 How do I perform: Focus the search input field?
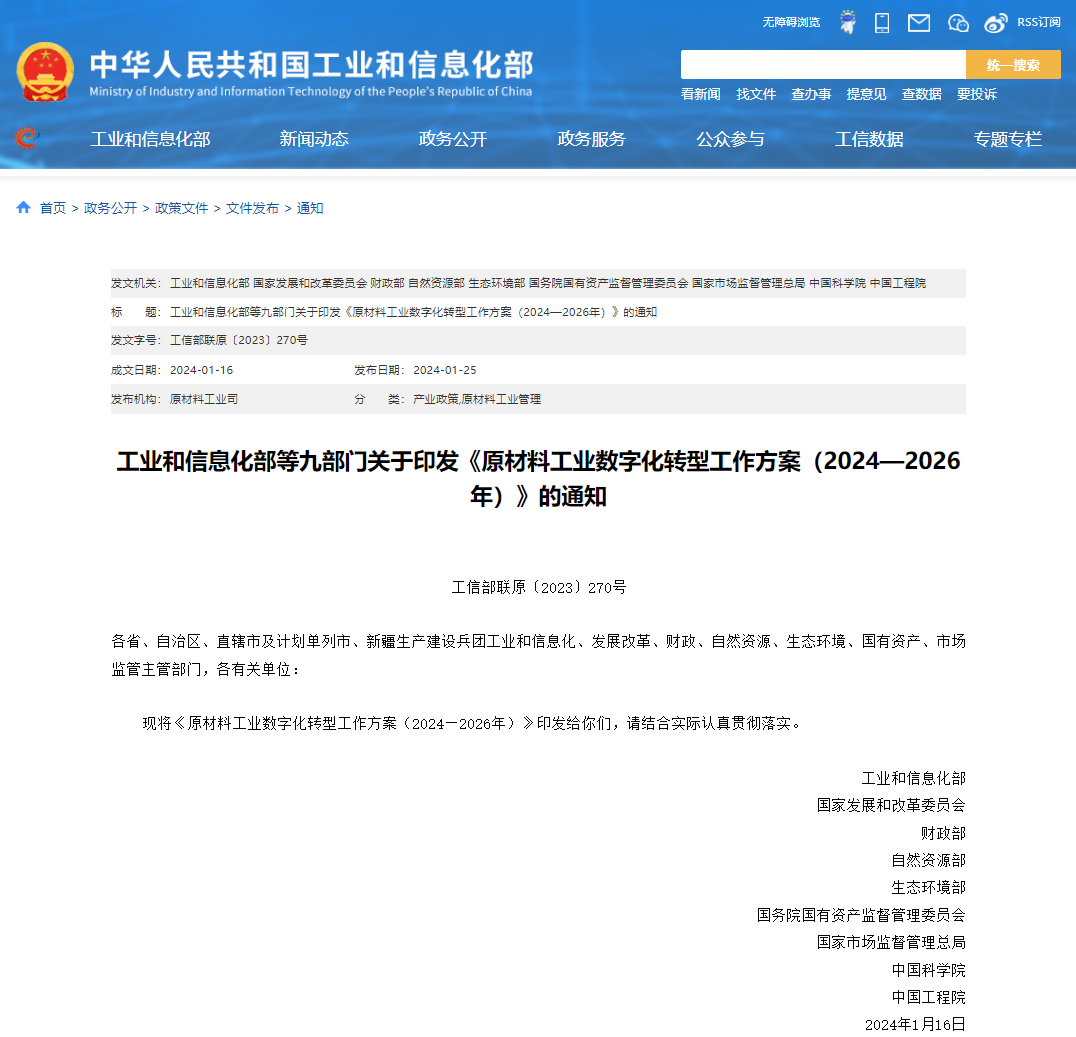[x=822, y=65]
